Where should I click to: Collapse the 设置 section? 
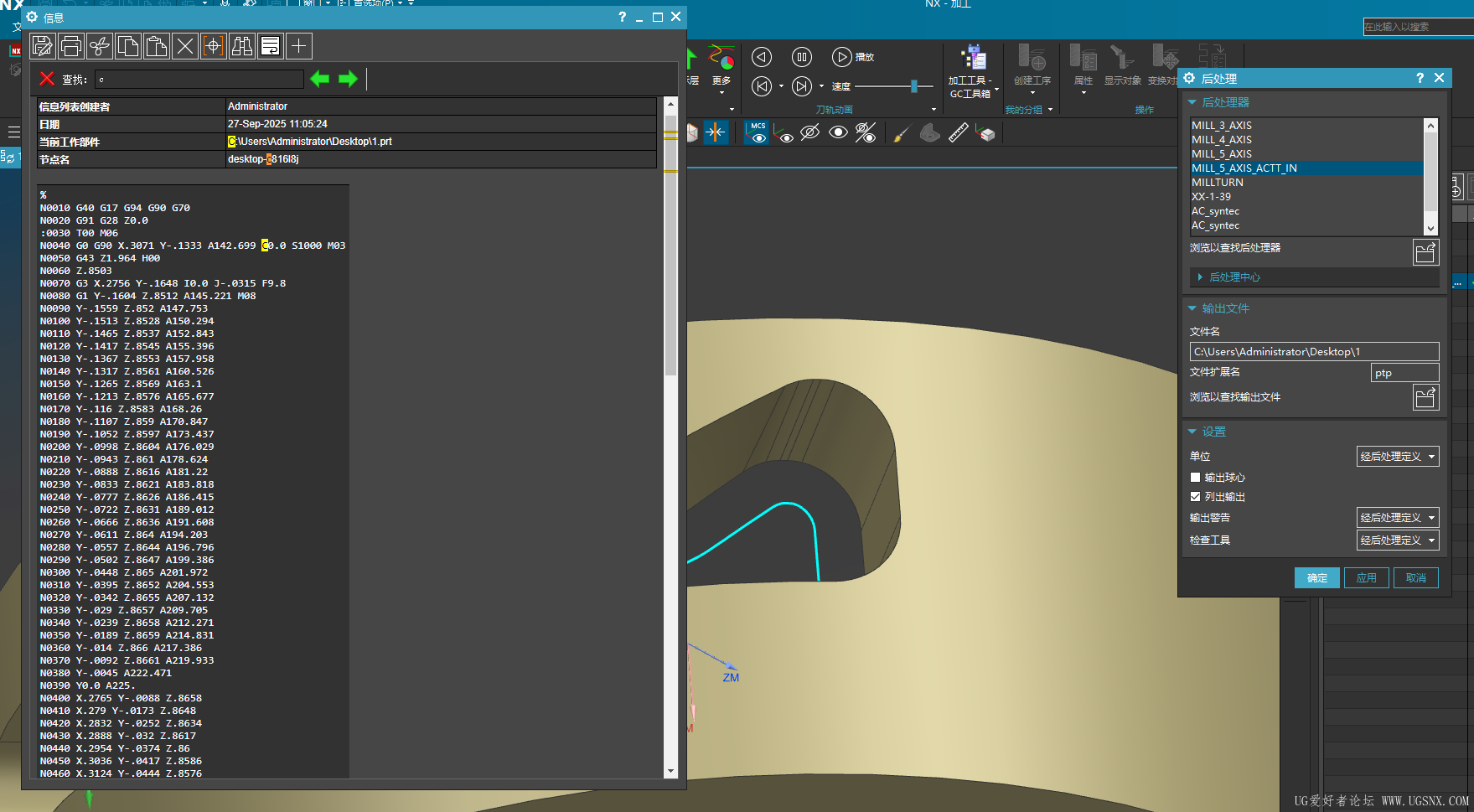point(1192,432)
